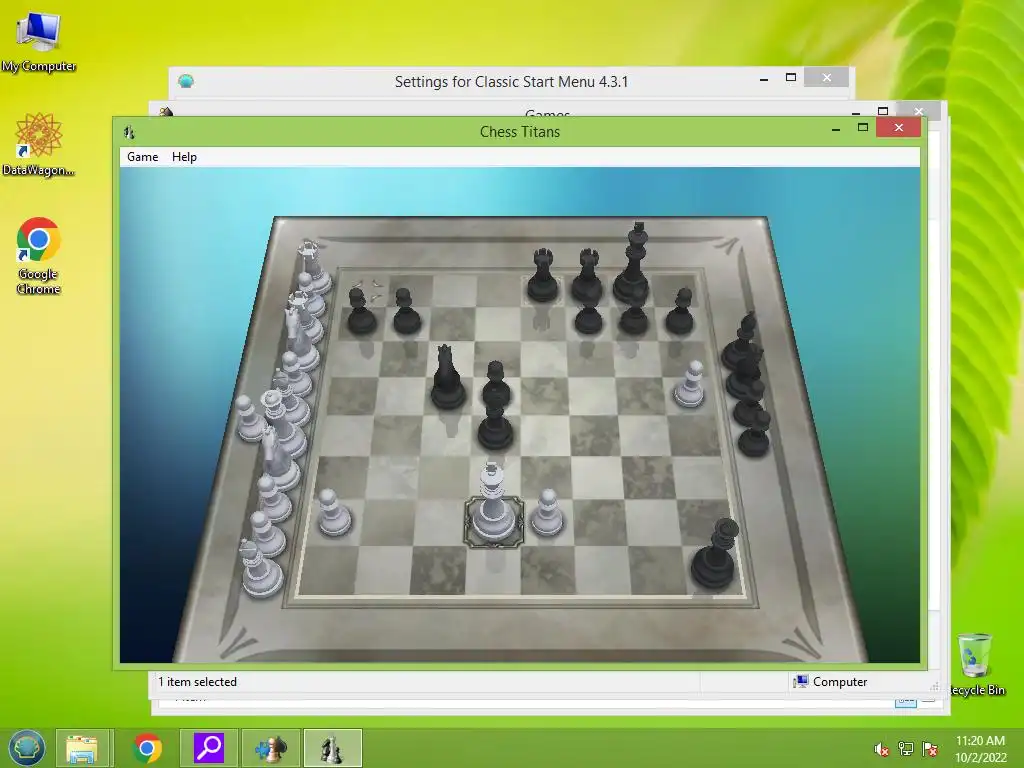Viewport: 1024px width, 768px height.
Task: Click the Start button shell orb
Action: click(27, 748)
